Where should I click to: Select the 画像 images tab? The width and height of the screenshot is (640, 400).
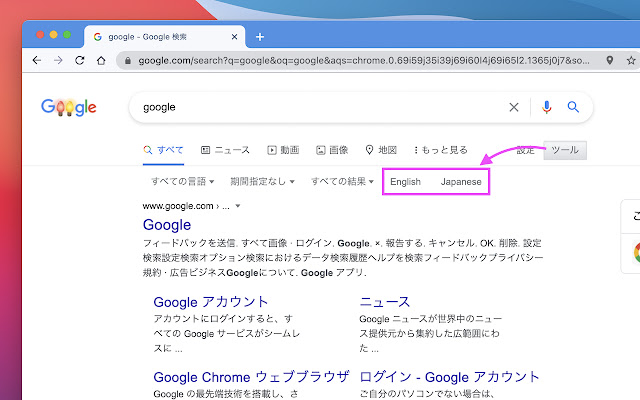[x=332, y=150]
